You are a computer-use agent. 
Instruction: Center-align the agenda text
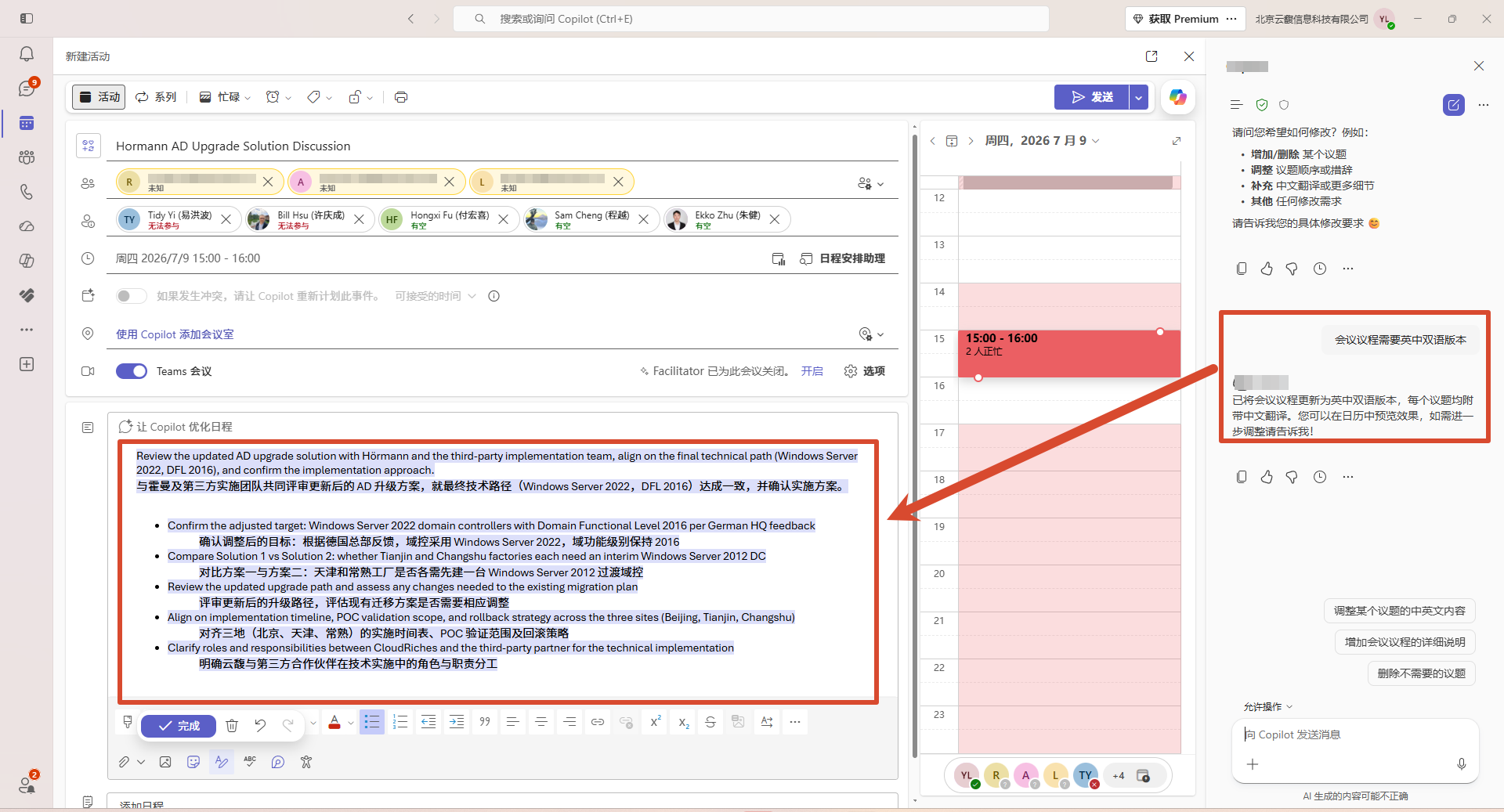(541, 722)
